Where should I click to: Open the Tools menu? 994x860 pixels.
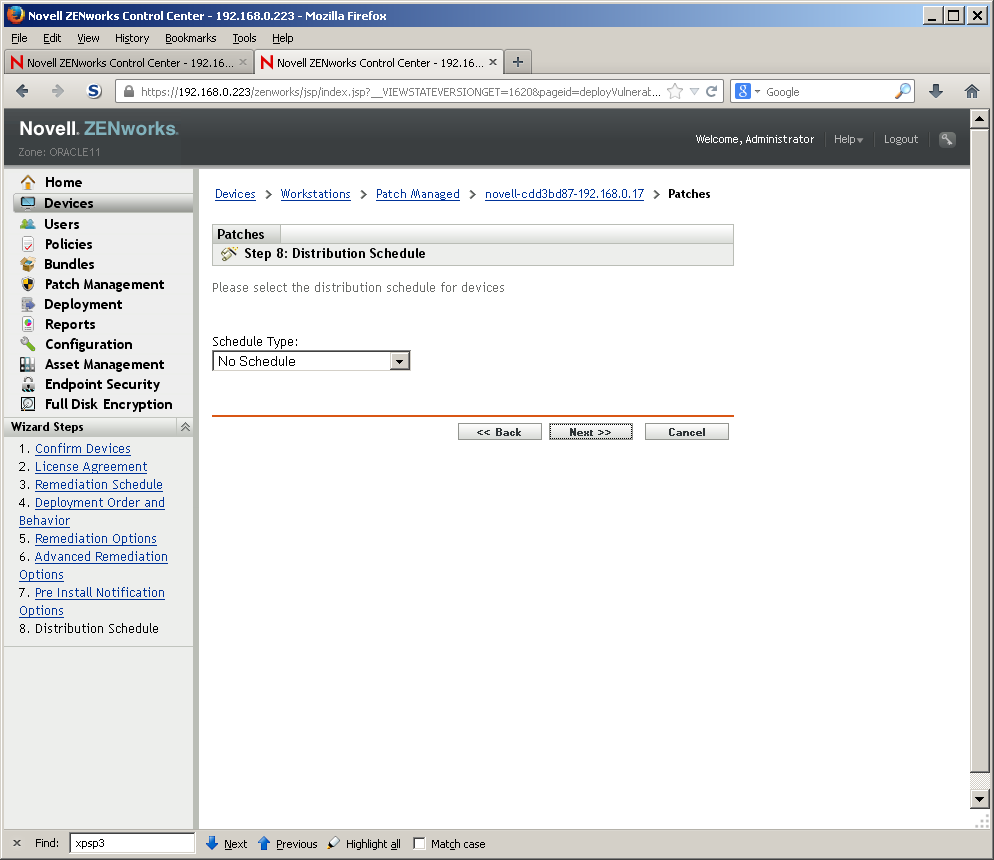pos(244,38)
